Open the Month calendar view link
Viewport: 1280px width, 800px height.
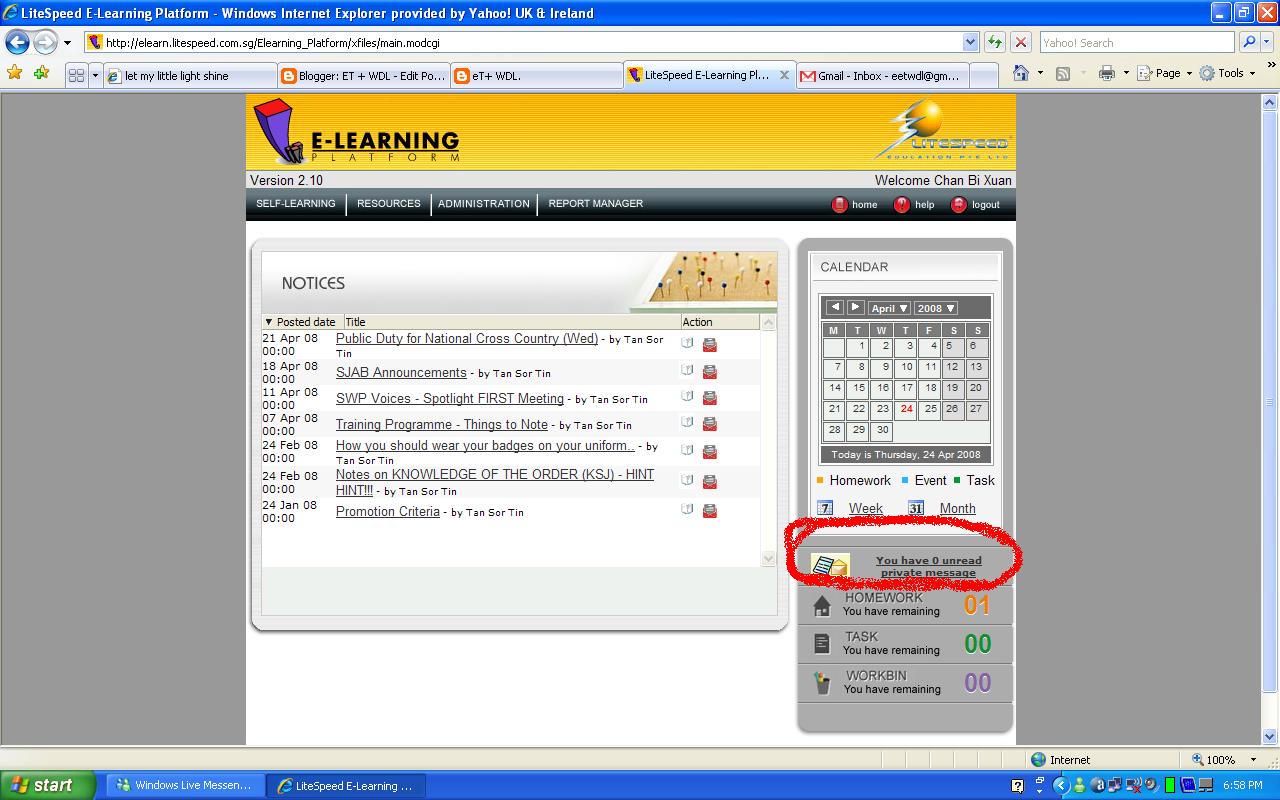[x=957, y=508]
